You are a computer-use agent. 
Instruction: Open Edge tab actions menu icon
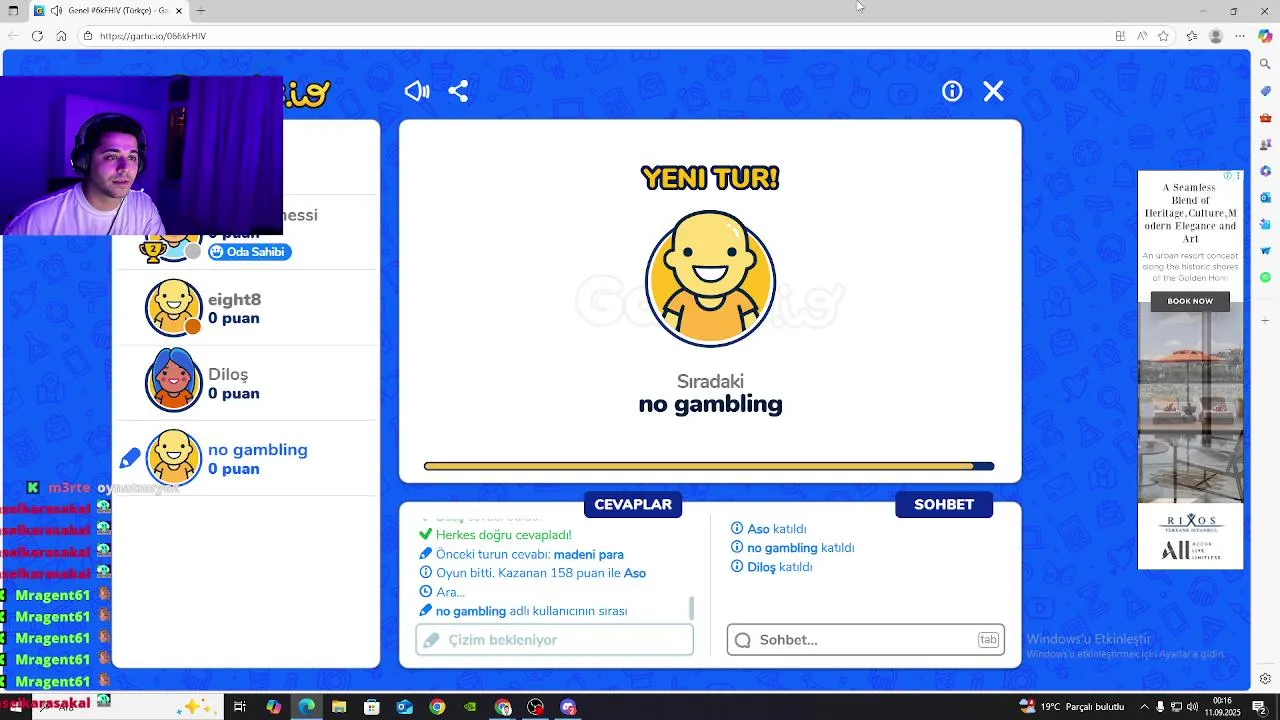[11, 11]
